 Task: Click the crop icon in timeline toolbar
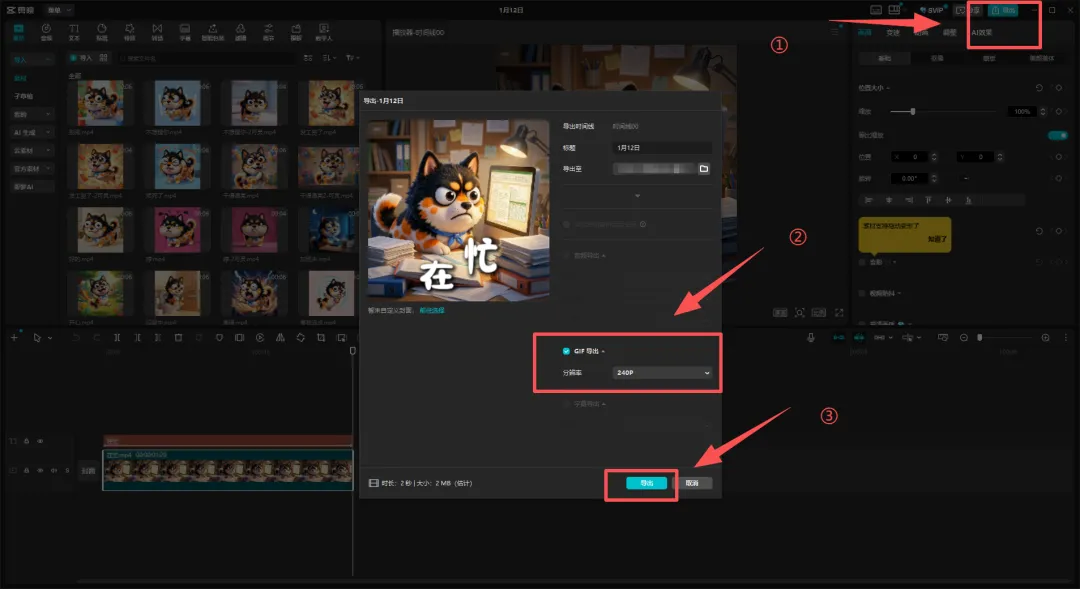point(321,338)
